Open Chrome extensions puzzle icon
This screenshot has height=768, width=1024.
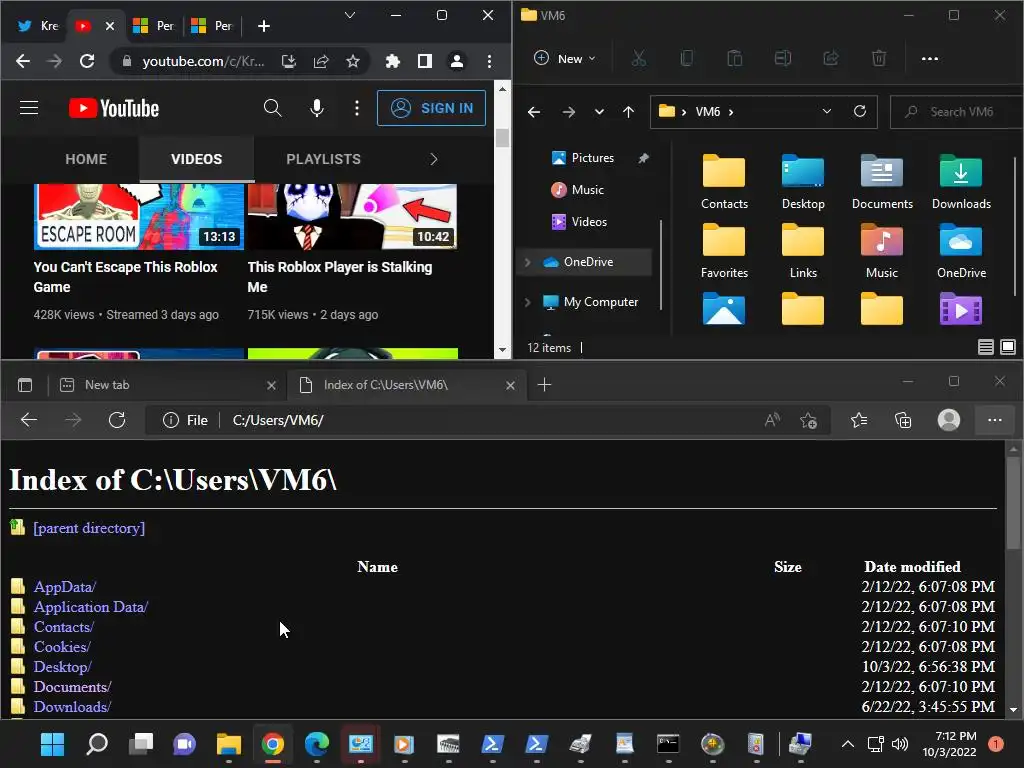[x=392, y=61]
